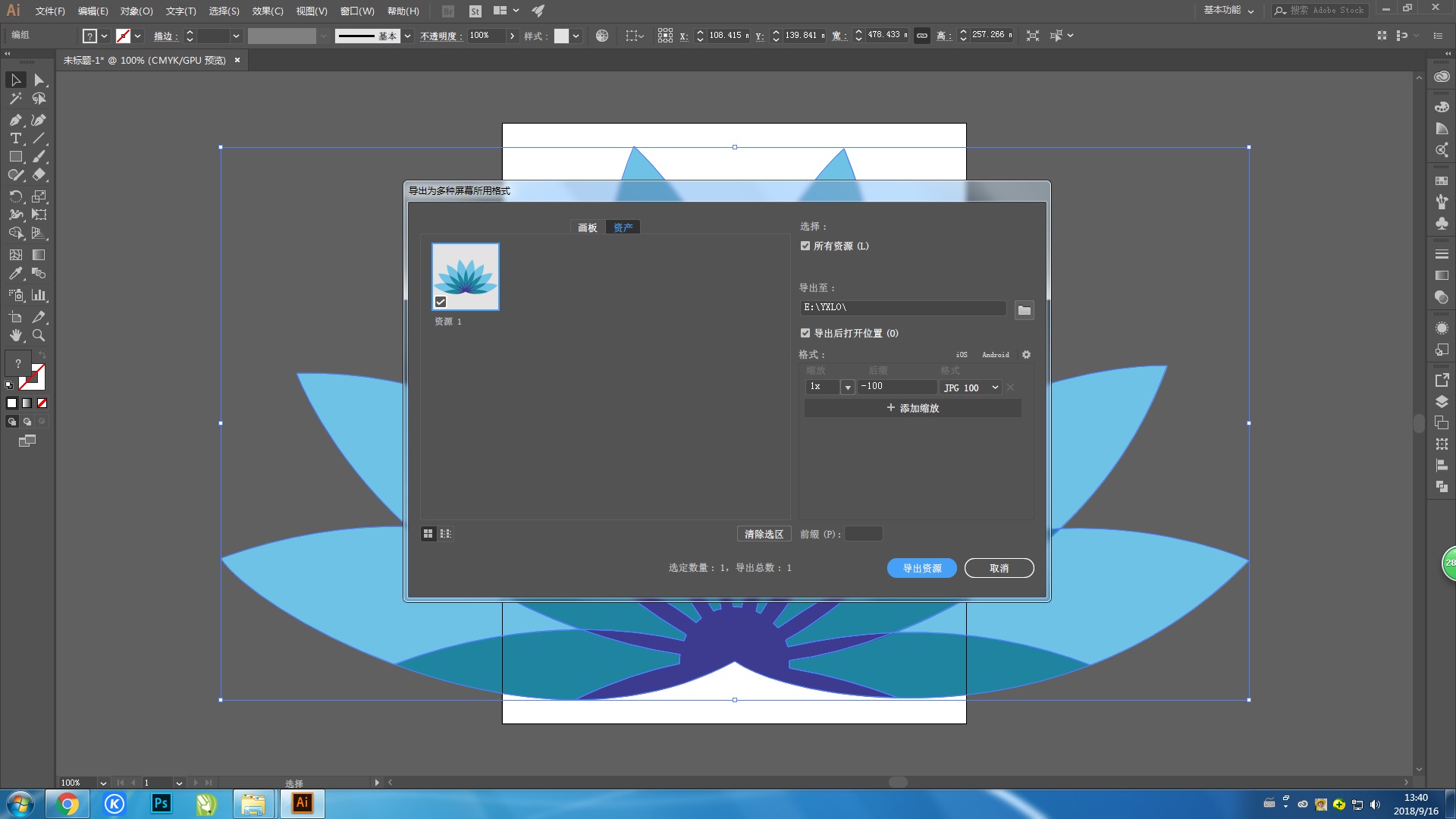Select the Artboard tool

tap(16, 317)
